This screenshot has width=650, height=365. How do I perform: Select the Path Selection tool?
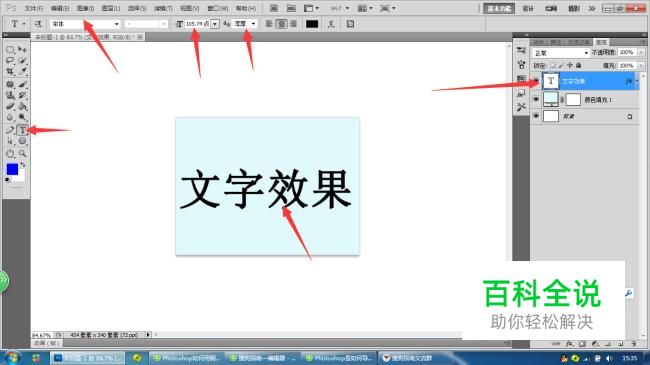coord(10,141)
